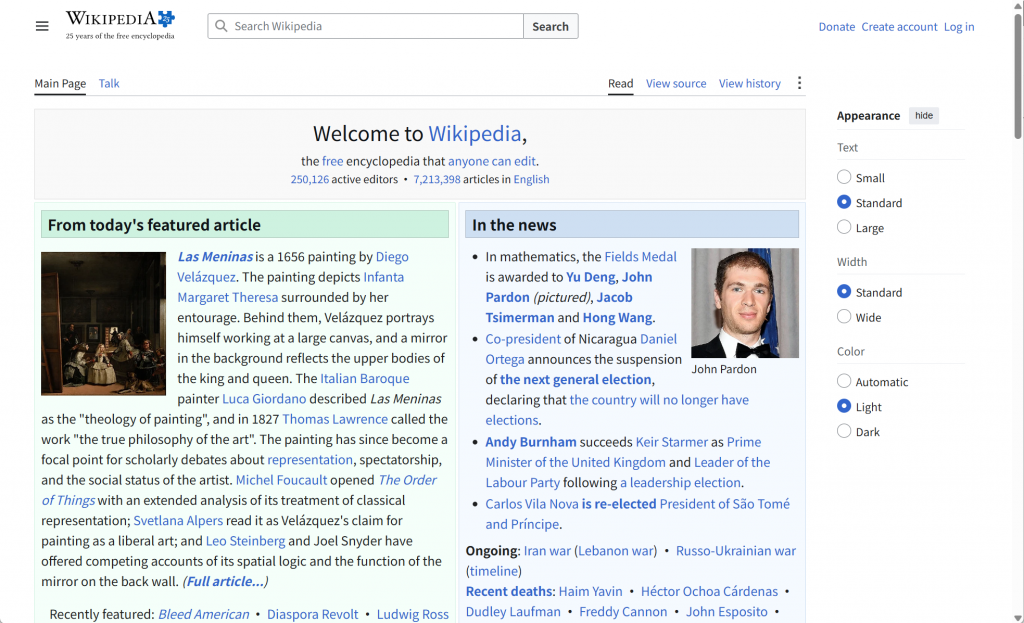1024x623 pixels.
Task: Open the hamburger main menu
Action: 42,26
